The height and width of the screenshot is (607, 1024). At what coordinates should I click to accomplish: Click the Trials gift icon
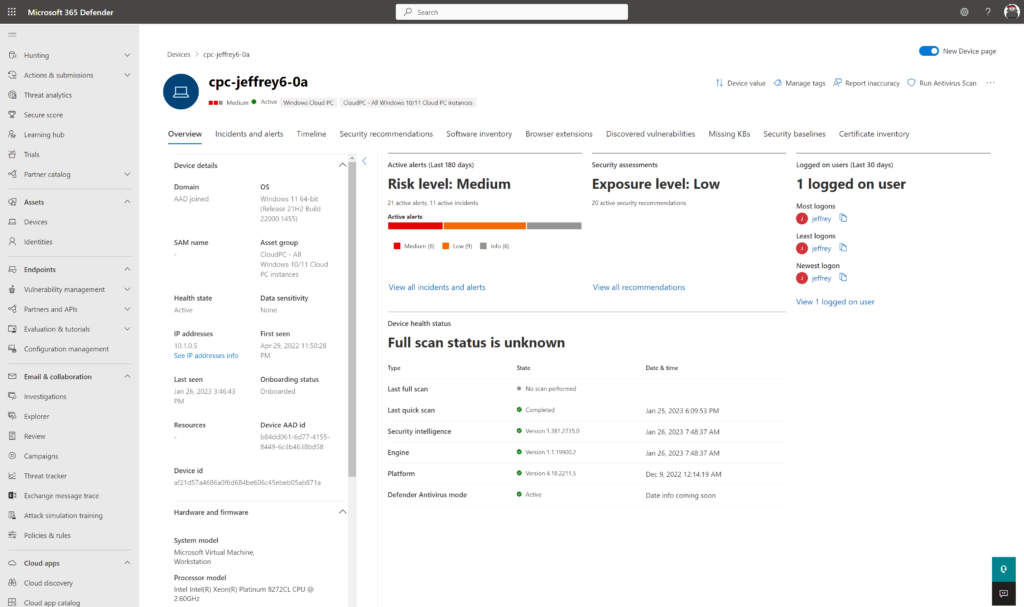(x=12, y=154)
